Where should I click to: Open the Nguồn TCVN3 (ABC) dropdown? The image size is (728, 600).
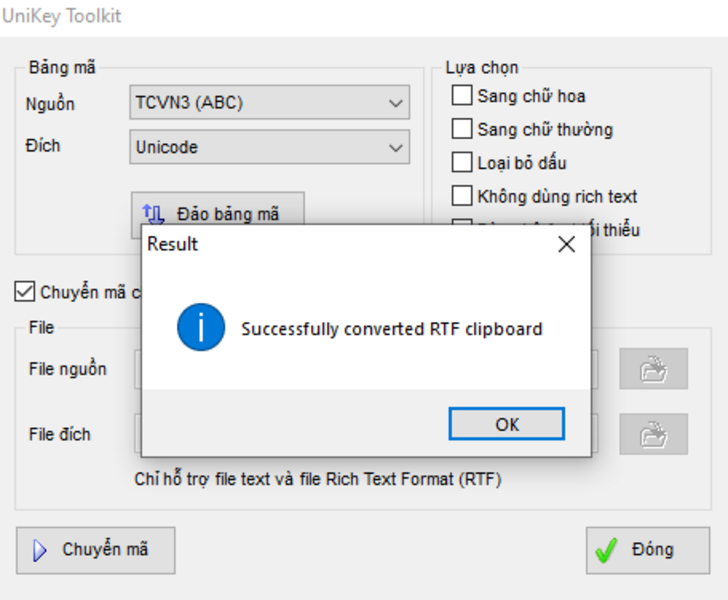tap(270, 102)
